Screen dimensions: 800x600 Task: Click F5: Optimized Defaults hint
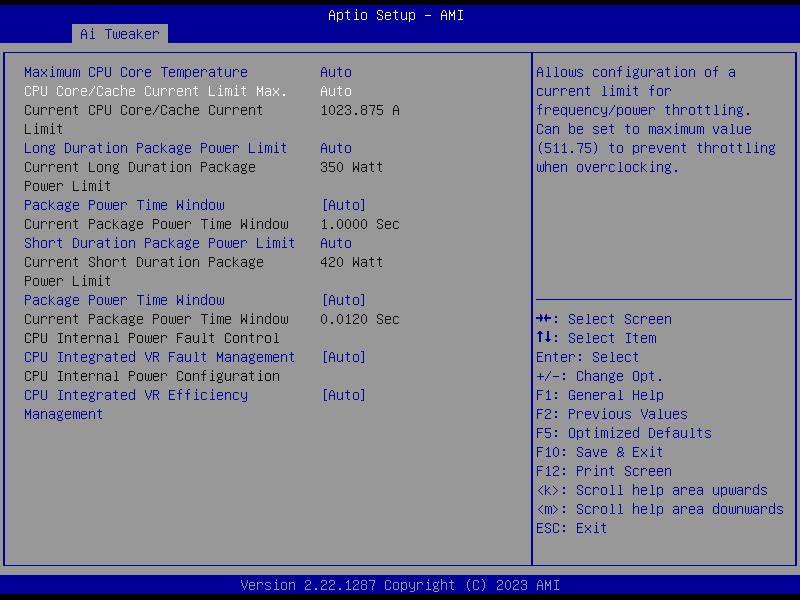(x=623, y=433)
